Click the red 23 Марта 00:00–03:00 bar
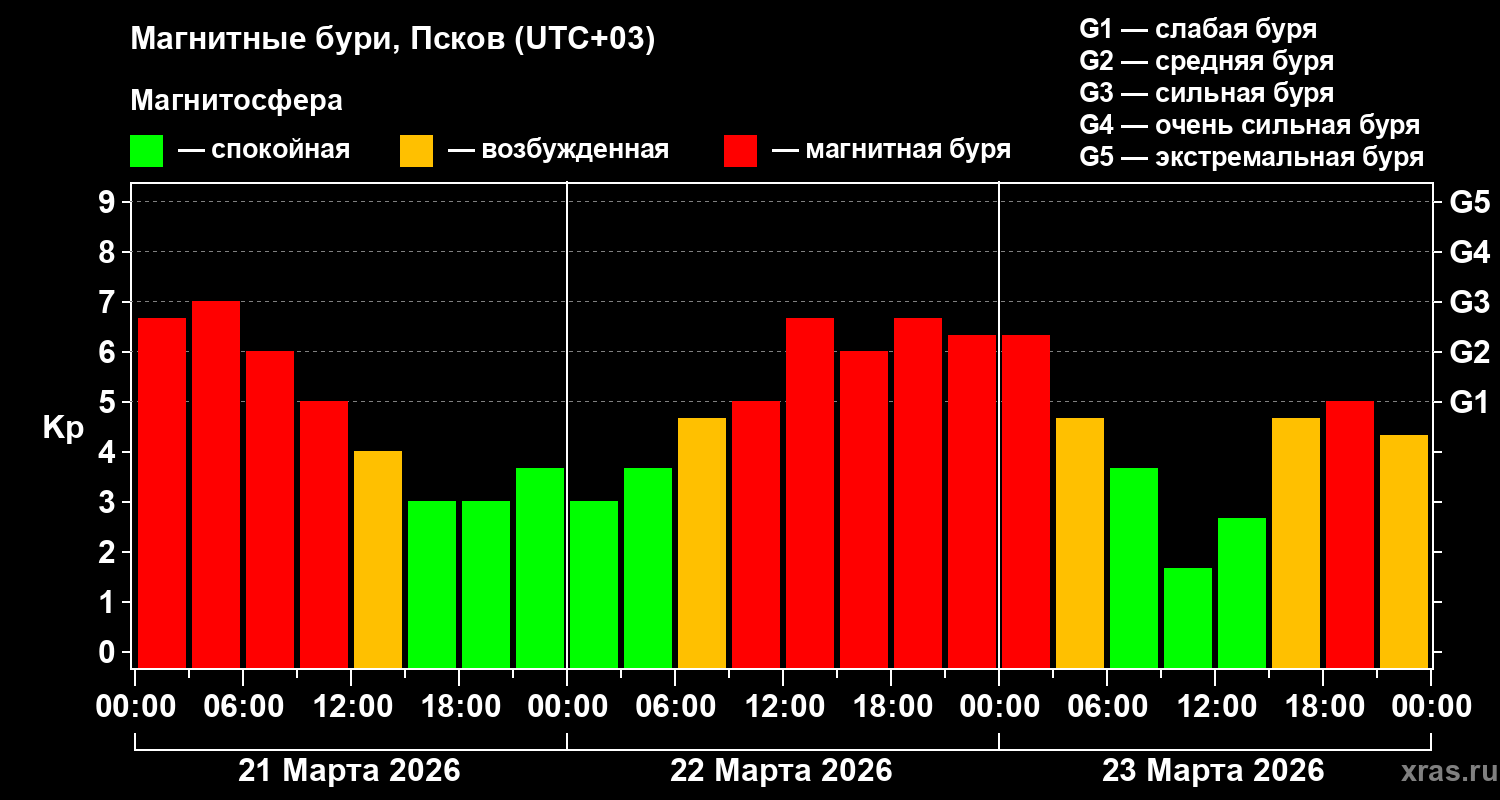Screen dimensions: 1500x800 1026,502
